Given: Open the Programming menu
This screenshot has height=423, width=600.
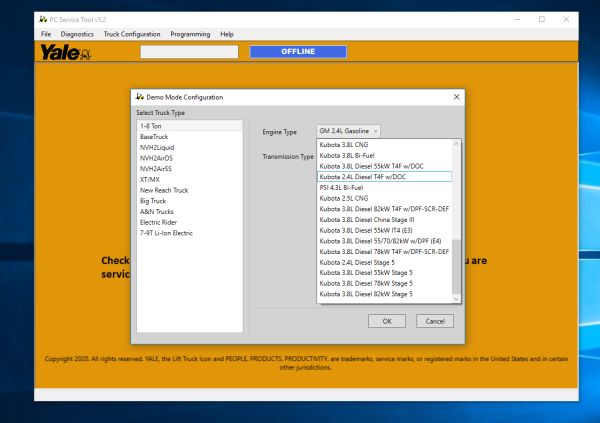Looking at the screenshot, I should coord(190,34).
